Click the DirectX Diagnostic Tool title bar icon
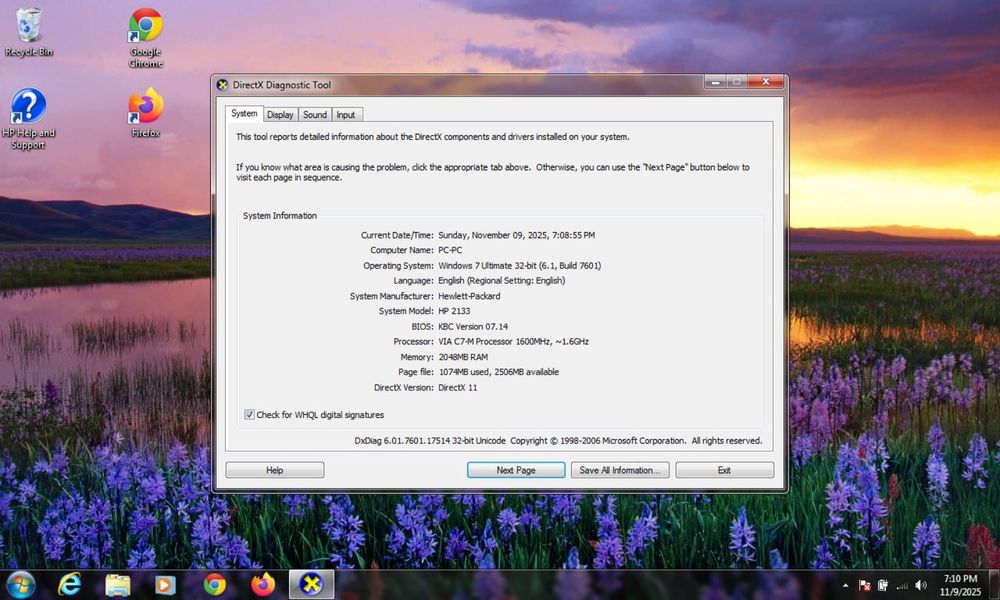Screen dimensions: 1000x600 tap(223, 85)
